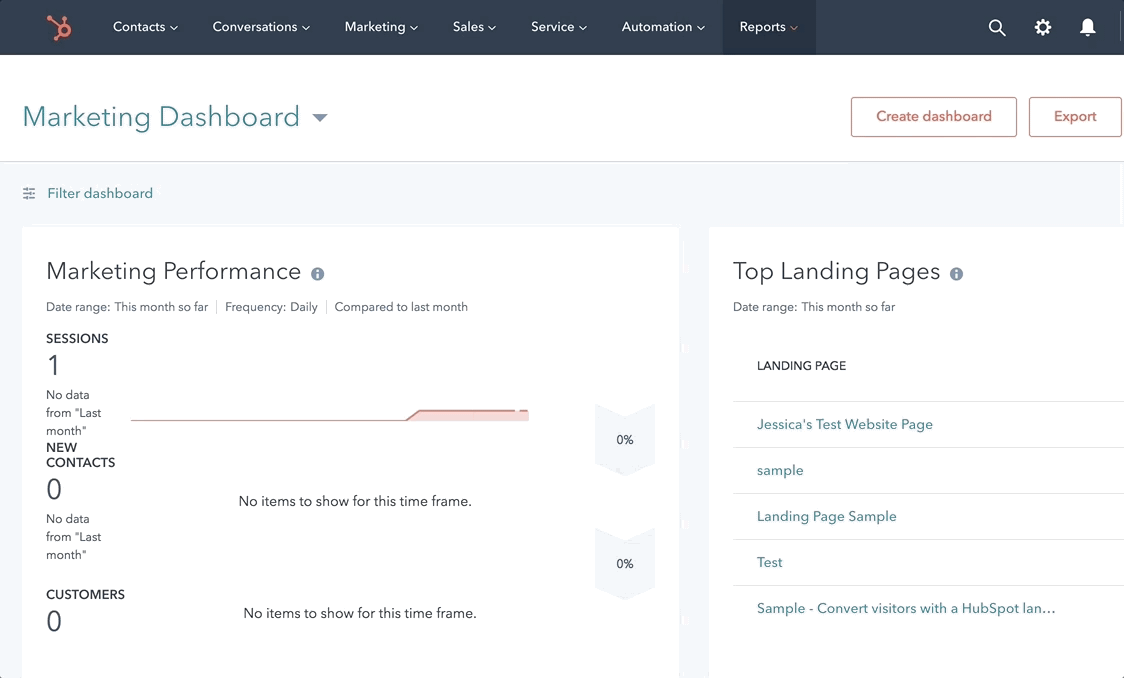The width and height of the screenshot is (1124, 678).
Task: Open the Conversations menu
Action: pyautogui.click(x=261, y=27)
